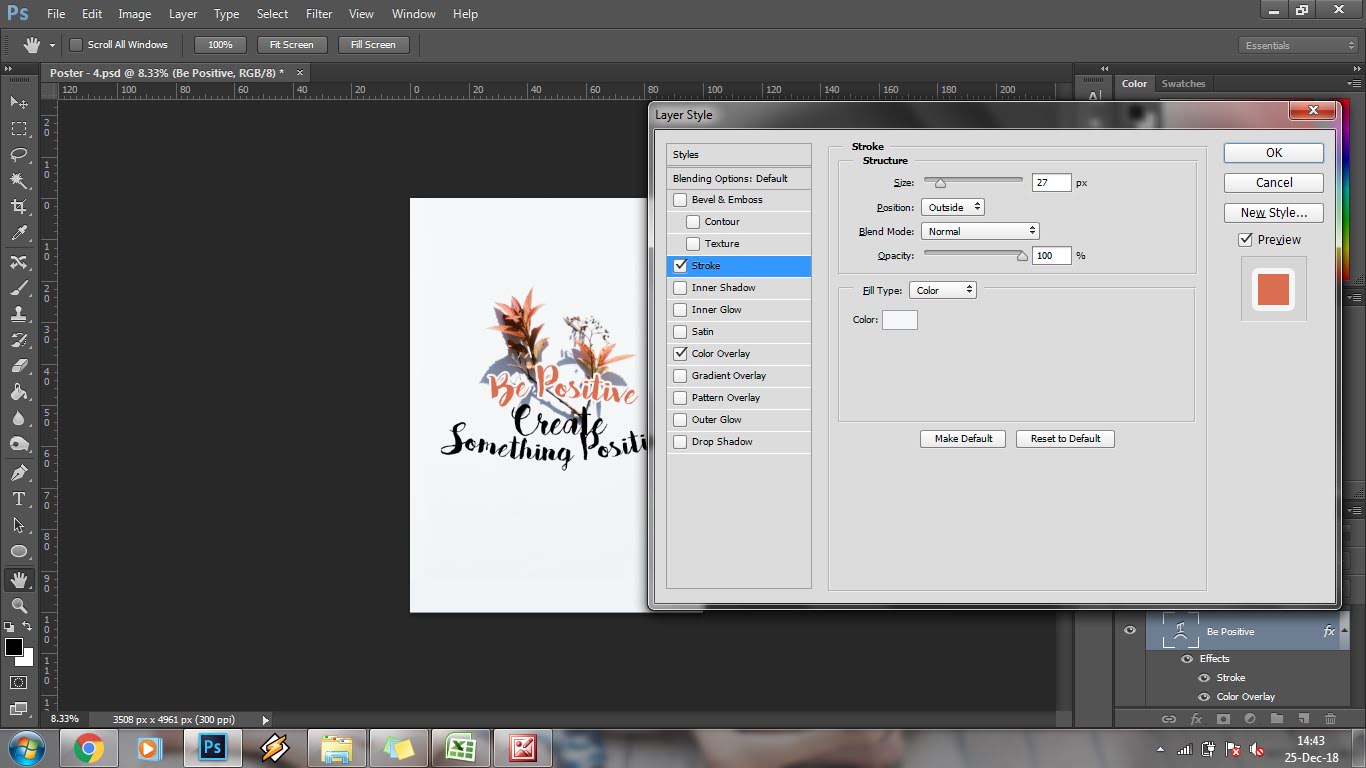
Task: Open the Filter menu
Action: coord(319,14)
